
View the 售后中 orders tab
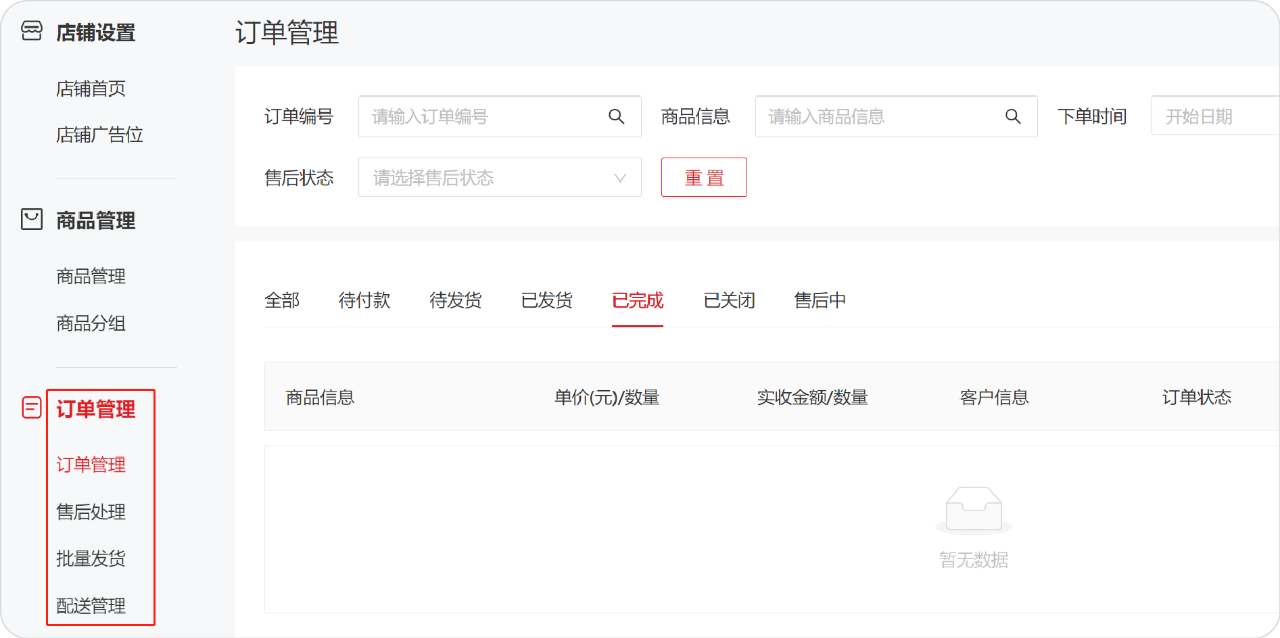click(820, 301)
